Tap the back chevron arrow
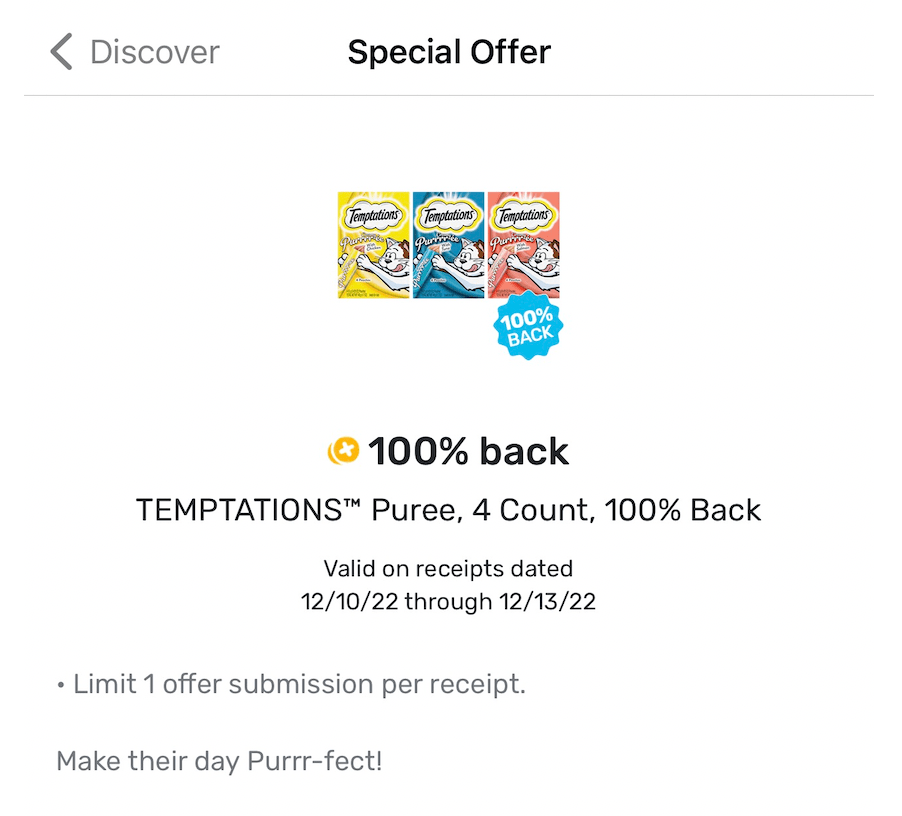The height and width of the screenshot is (816, 902). tap(62, 52)
